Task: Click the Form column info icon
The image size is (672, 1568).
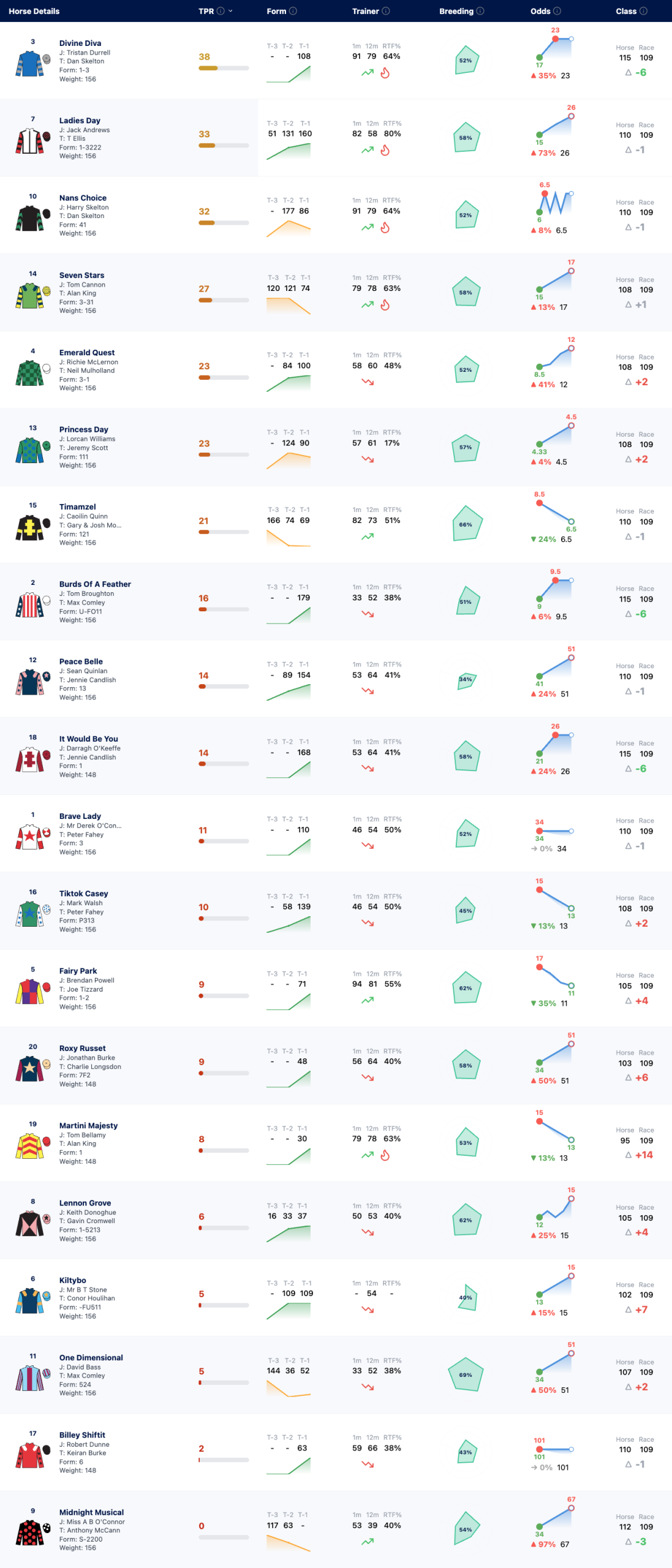Action: [x=293, y=11]
